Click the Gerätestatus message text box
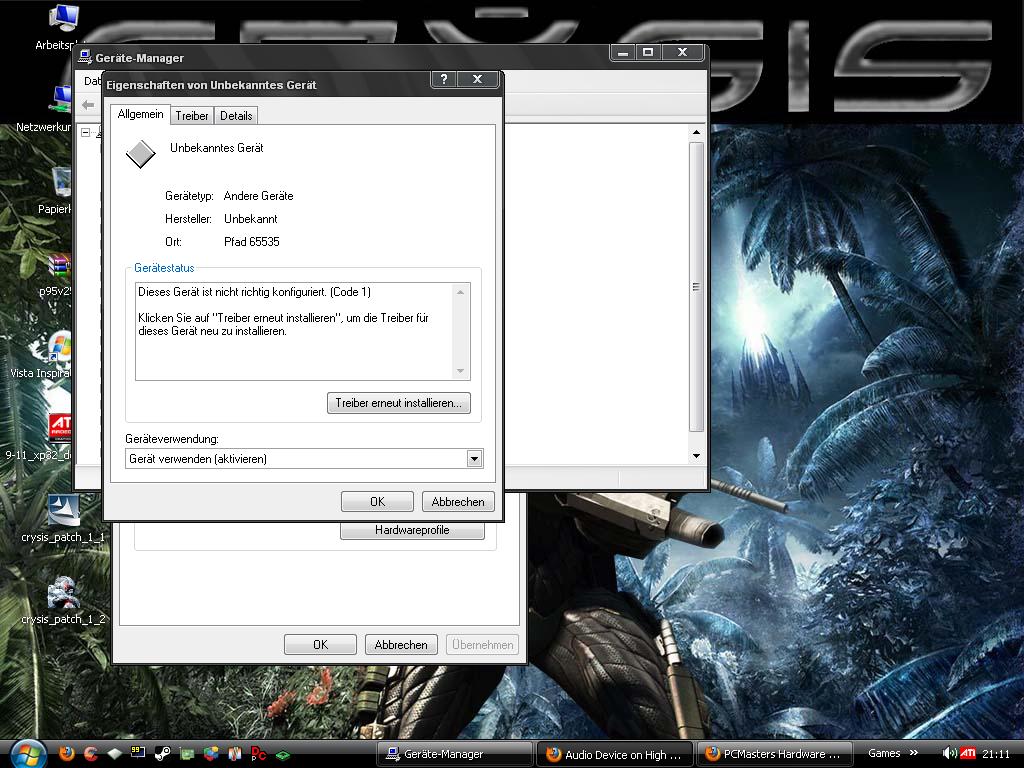 coord(302,331)
